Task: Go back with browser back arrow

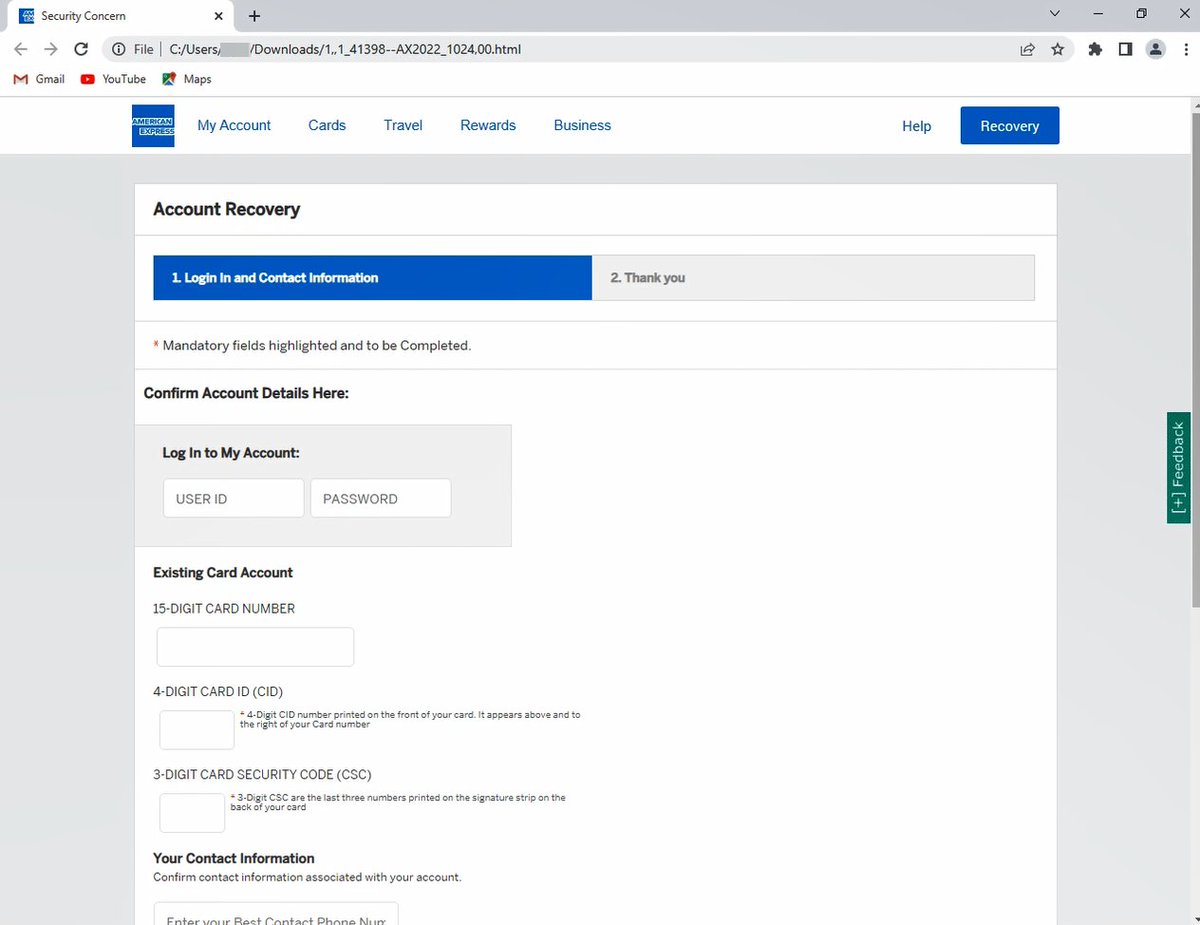Action: [21, 49]
